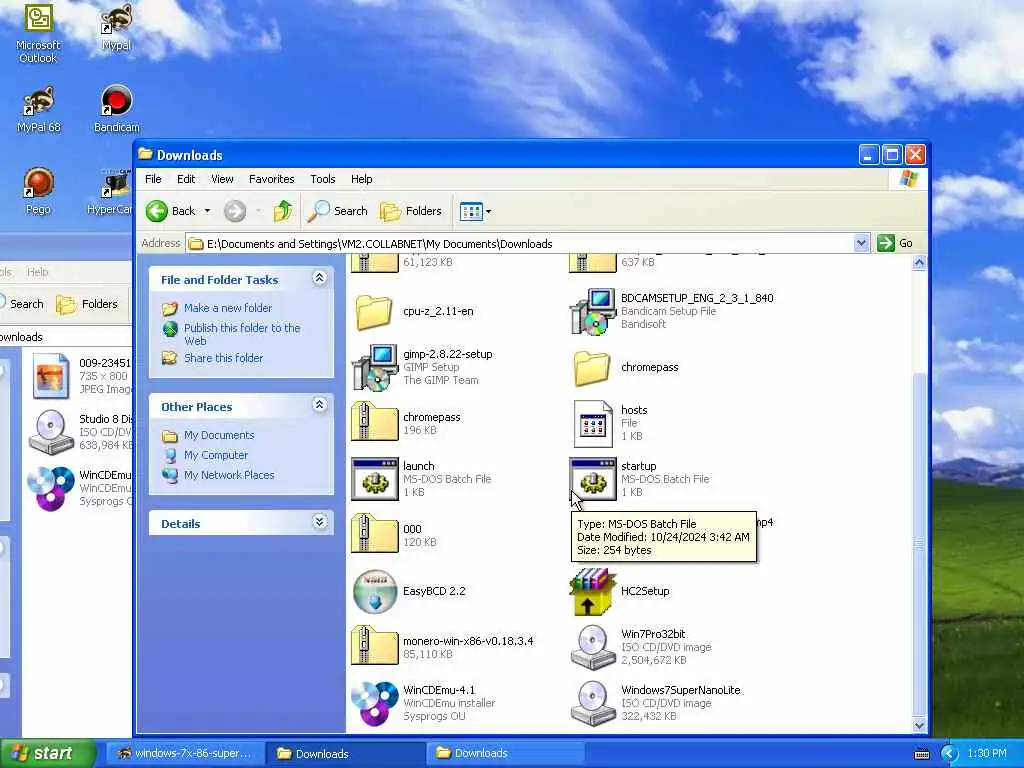Expand hidden system tray icons arrow
The image size is (1024, 768).
[x=948, y=754]
